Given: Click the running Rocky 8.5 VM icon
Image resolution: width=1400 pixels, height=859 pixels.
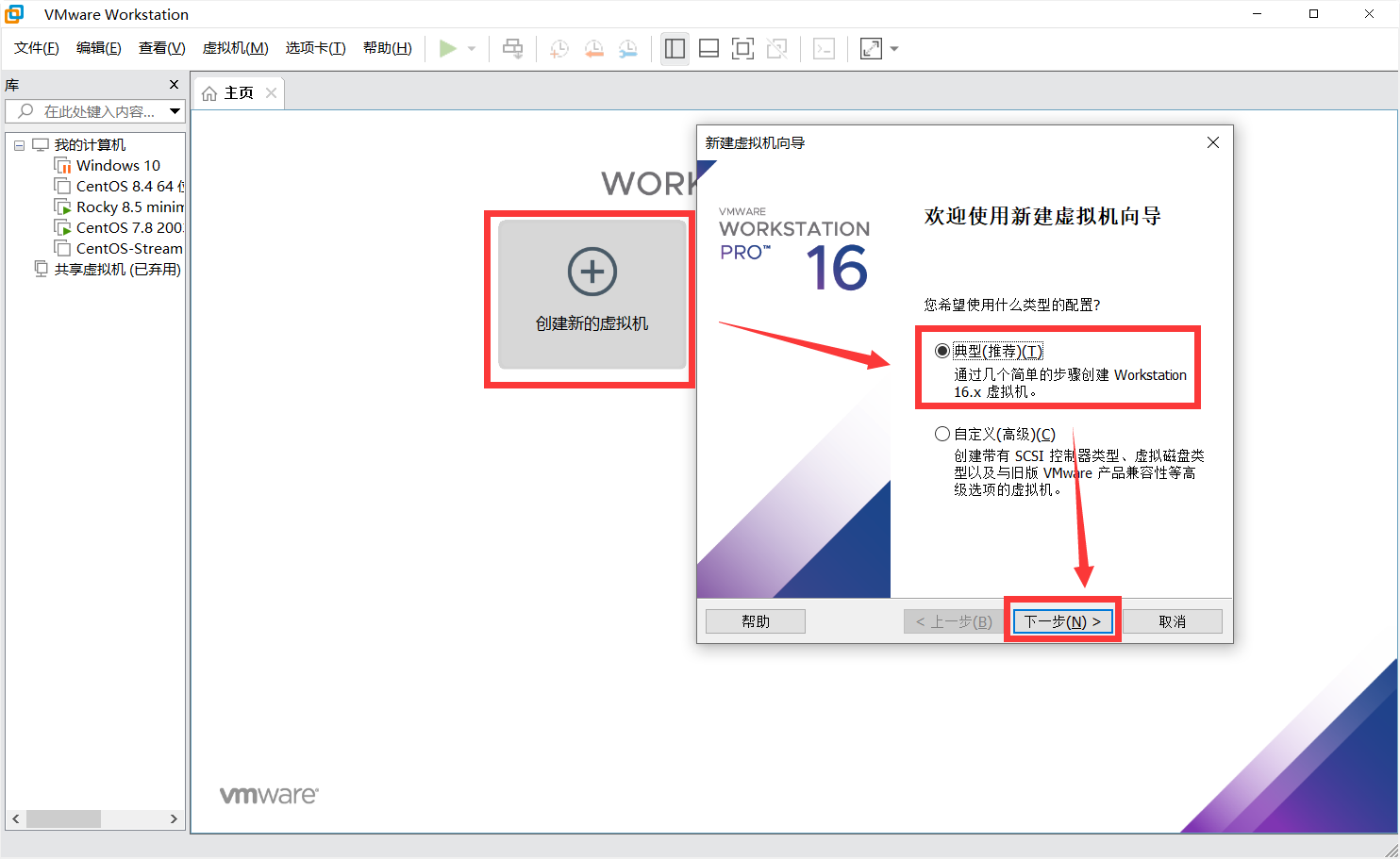Looking at the screenshot, I should pos(63,207).
